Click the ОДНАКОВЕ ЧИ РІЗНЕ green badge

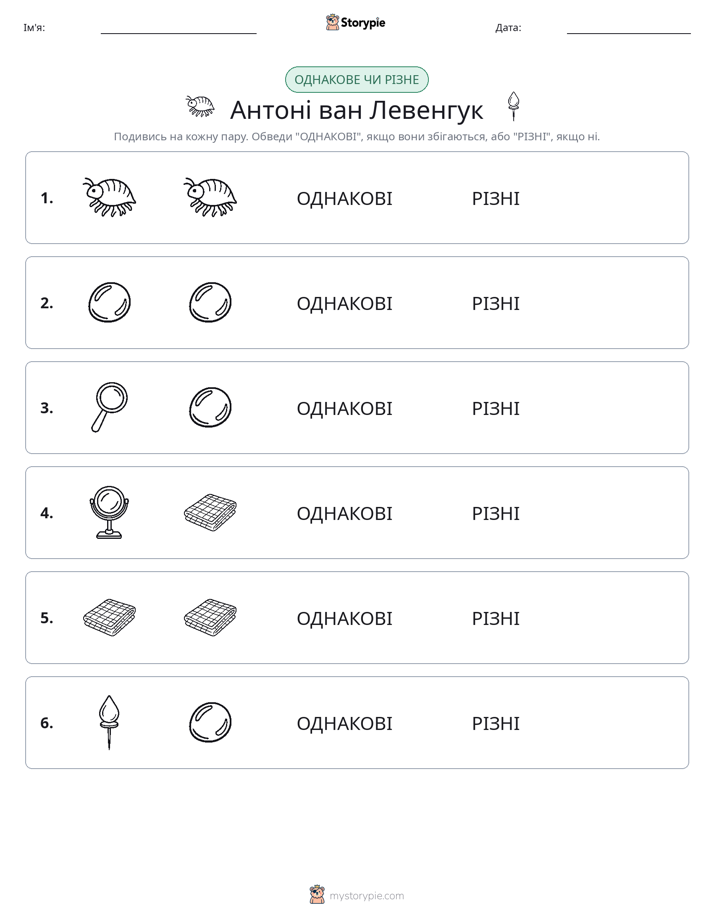coord(356,80)
